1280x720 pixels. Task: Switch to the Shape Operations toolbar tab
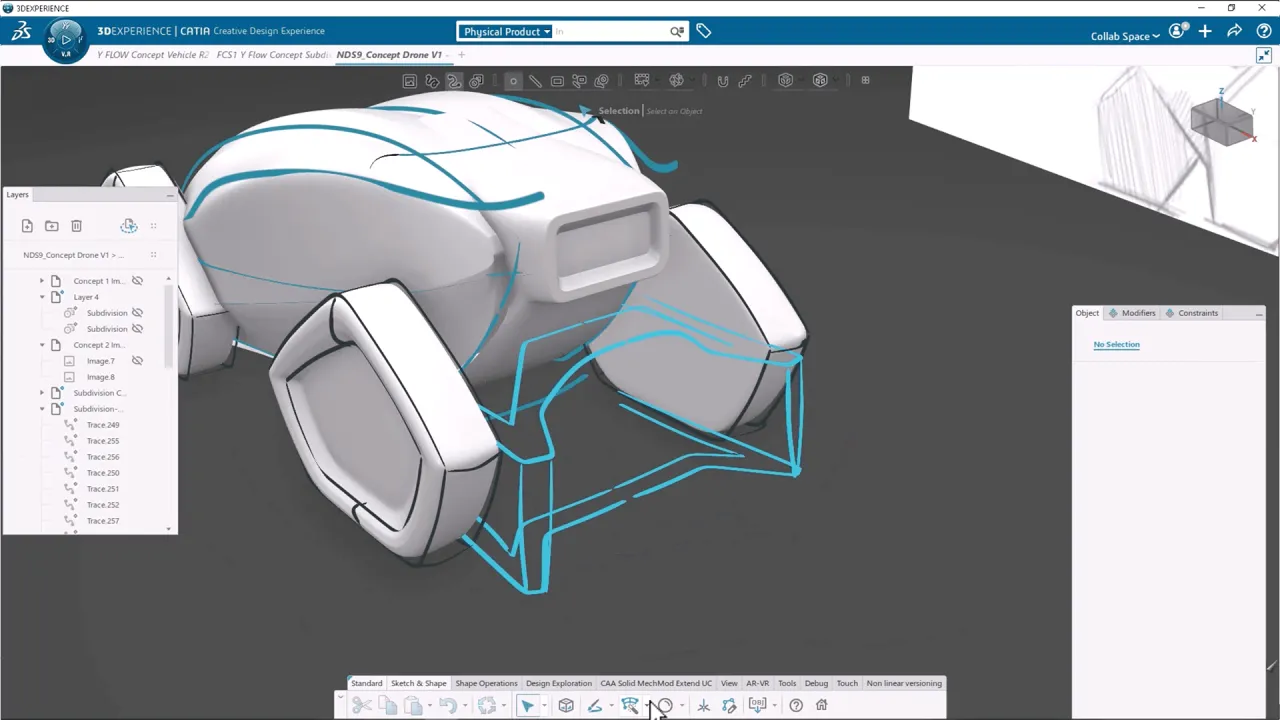pos(486,683)
